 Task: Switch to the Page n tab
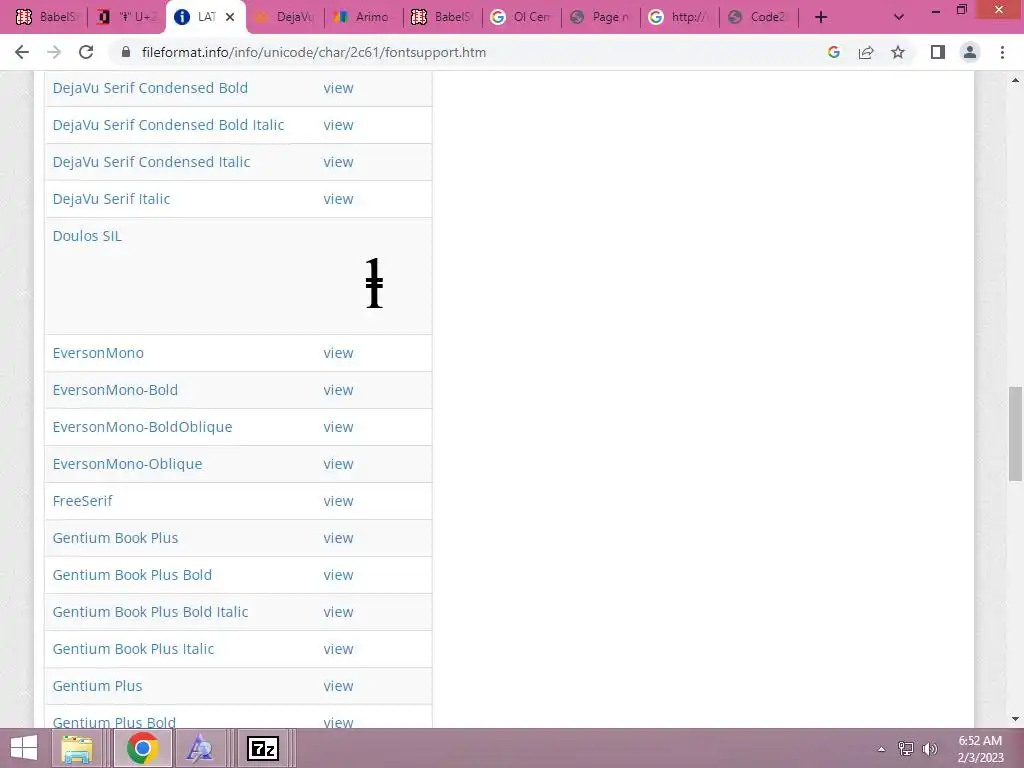[601, 17]
